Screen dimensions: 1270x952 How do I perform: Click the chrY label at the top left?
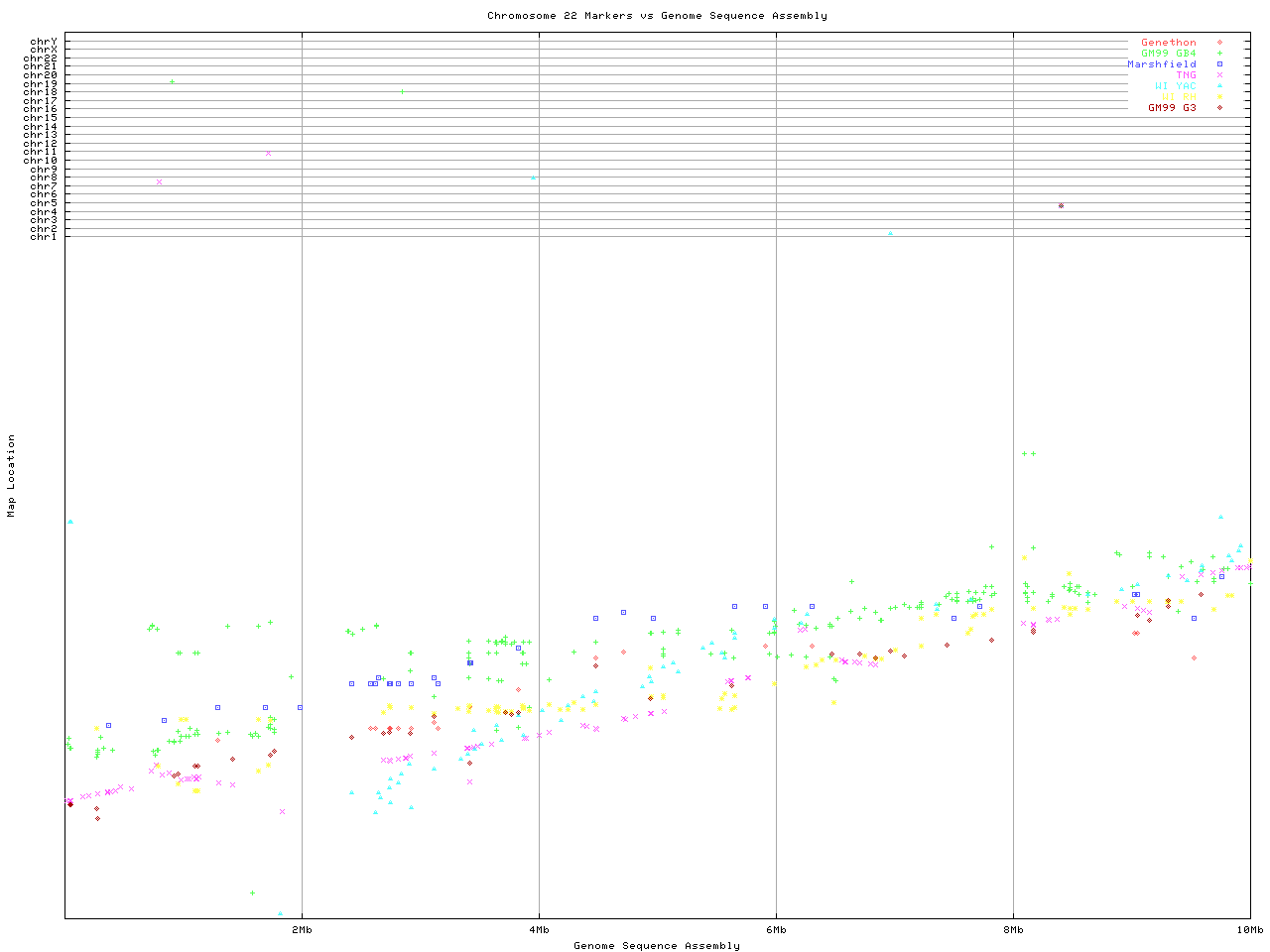click(x=44, y=41)
